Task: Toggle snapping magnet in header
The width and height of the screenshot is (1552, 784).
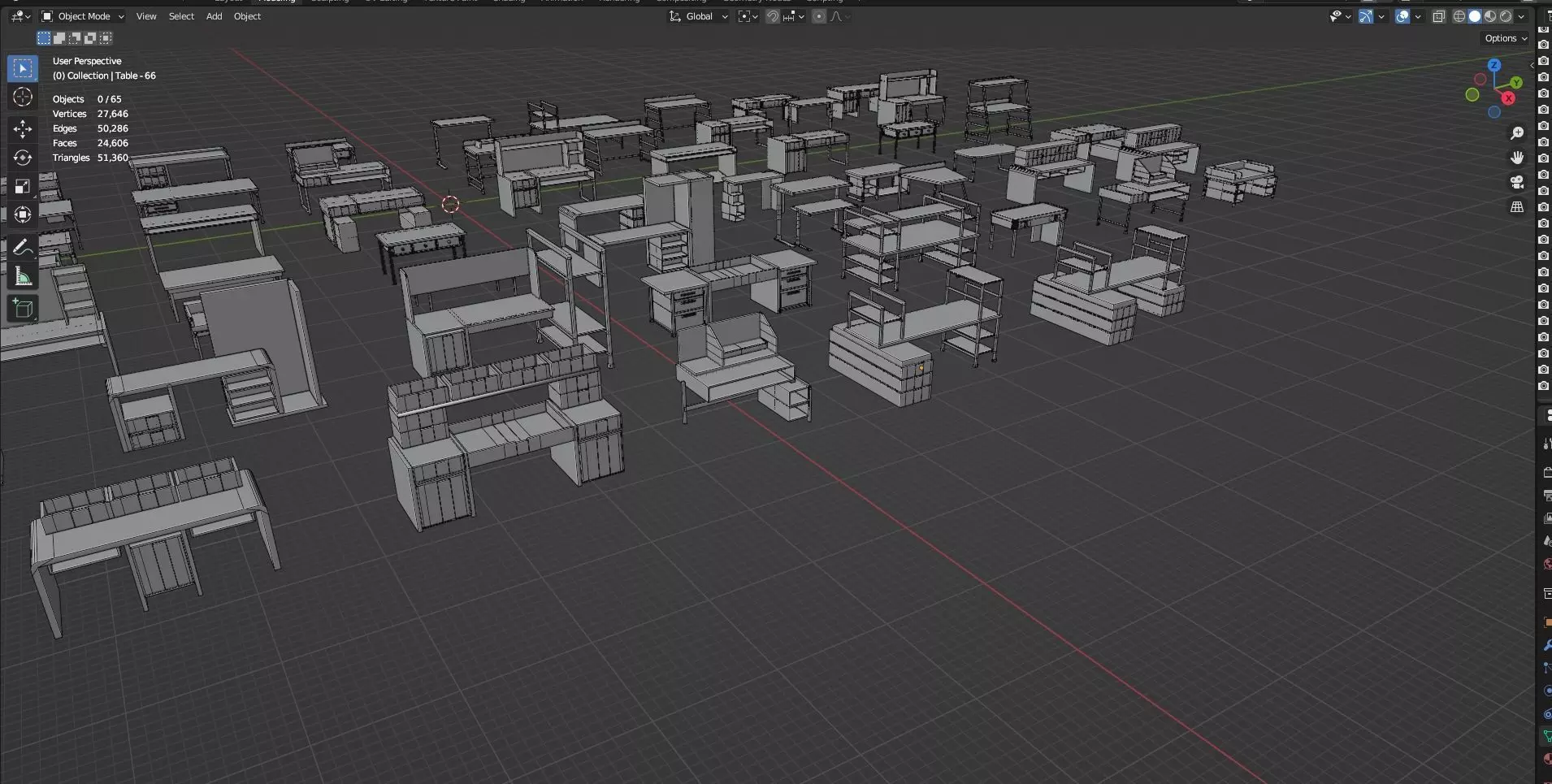Action: [773, 16]
